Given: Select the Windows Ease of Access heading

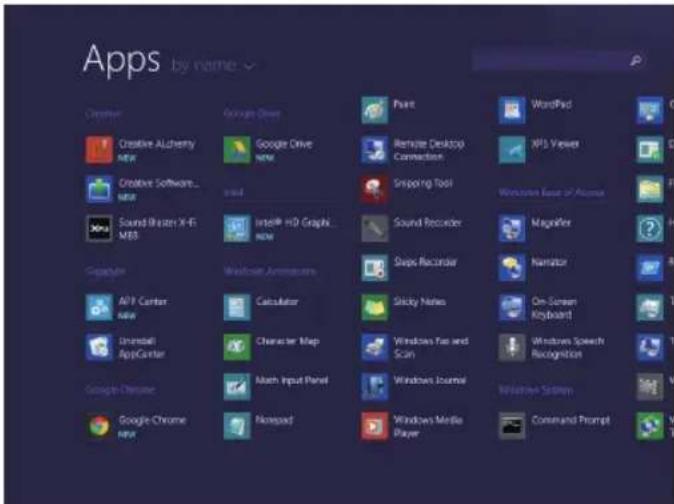Looking at the screenshot, I should tap(551, 192).
